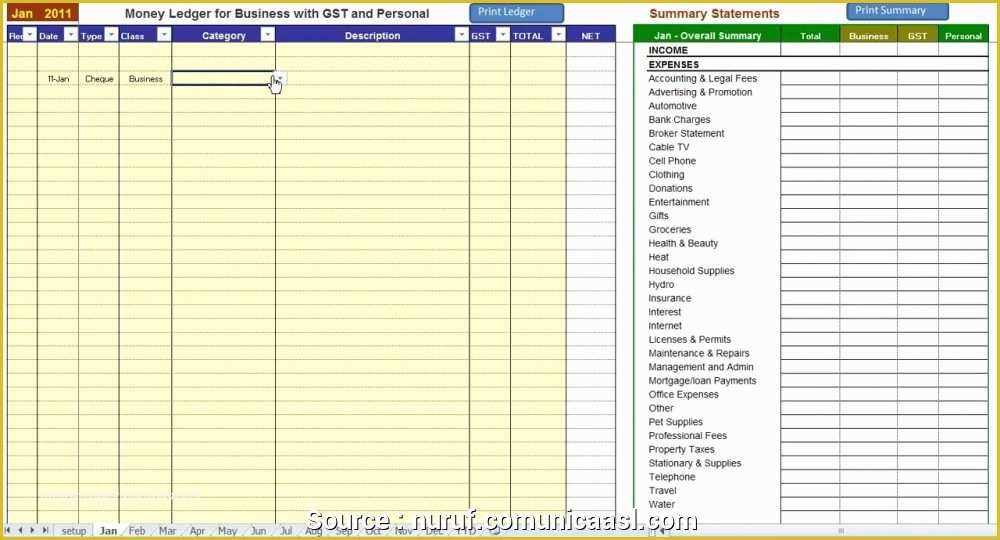This screenshot has height=540, width=1000.
Task: Go to next sheet tab arrow
Action: click(x=33, y=530)
